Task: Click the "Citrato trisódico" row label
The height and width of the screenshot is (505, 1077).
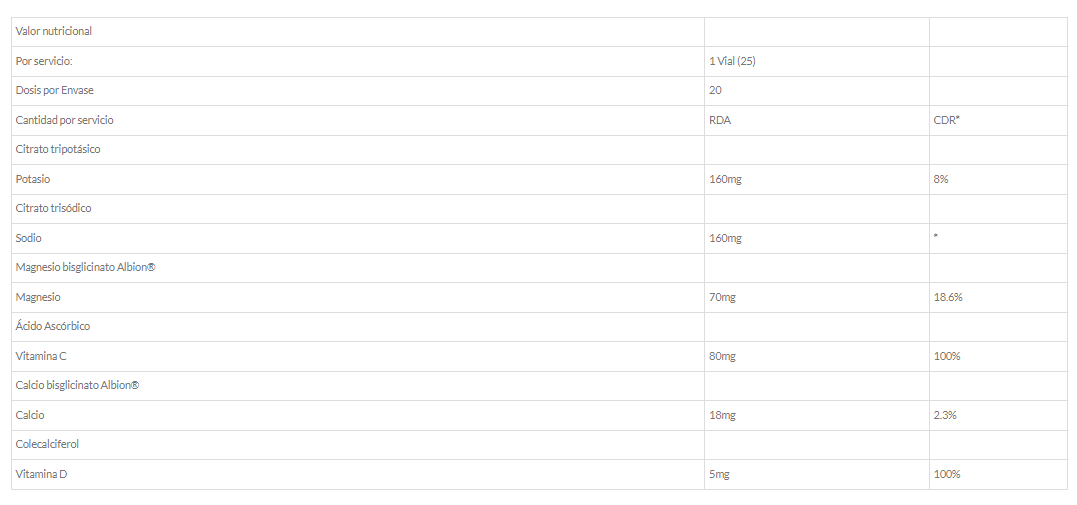Action: click(x=54, y=208)
